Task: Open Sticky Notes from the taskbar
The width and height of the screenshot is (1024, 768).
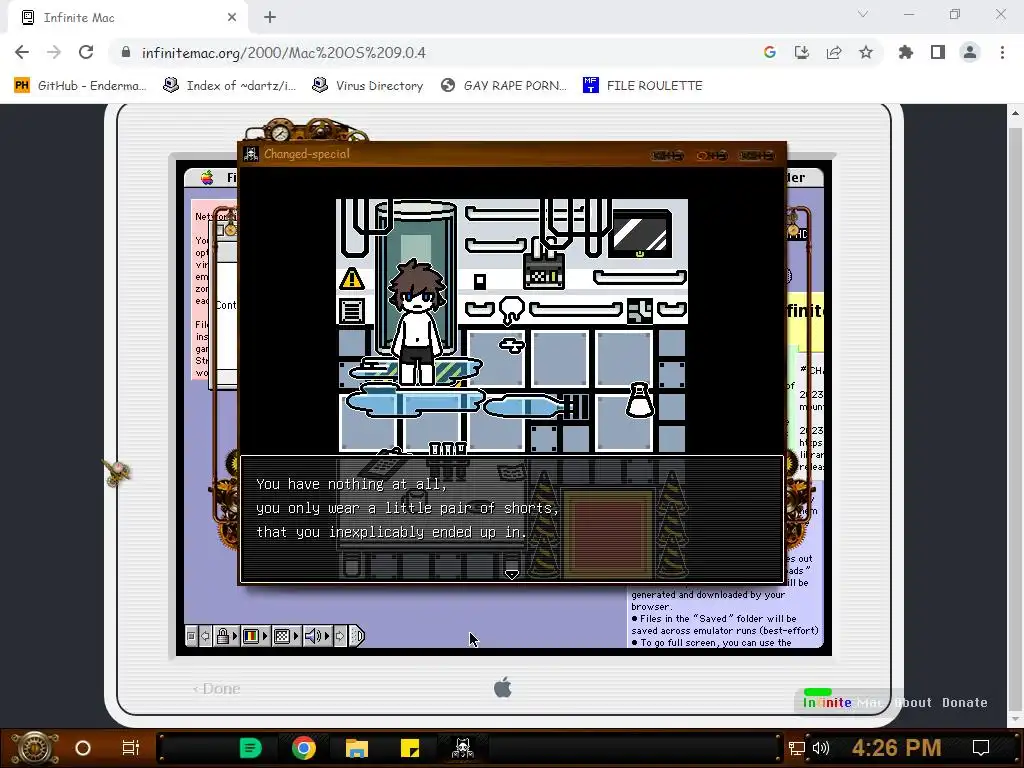Action: (409, 748)
